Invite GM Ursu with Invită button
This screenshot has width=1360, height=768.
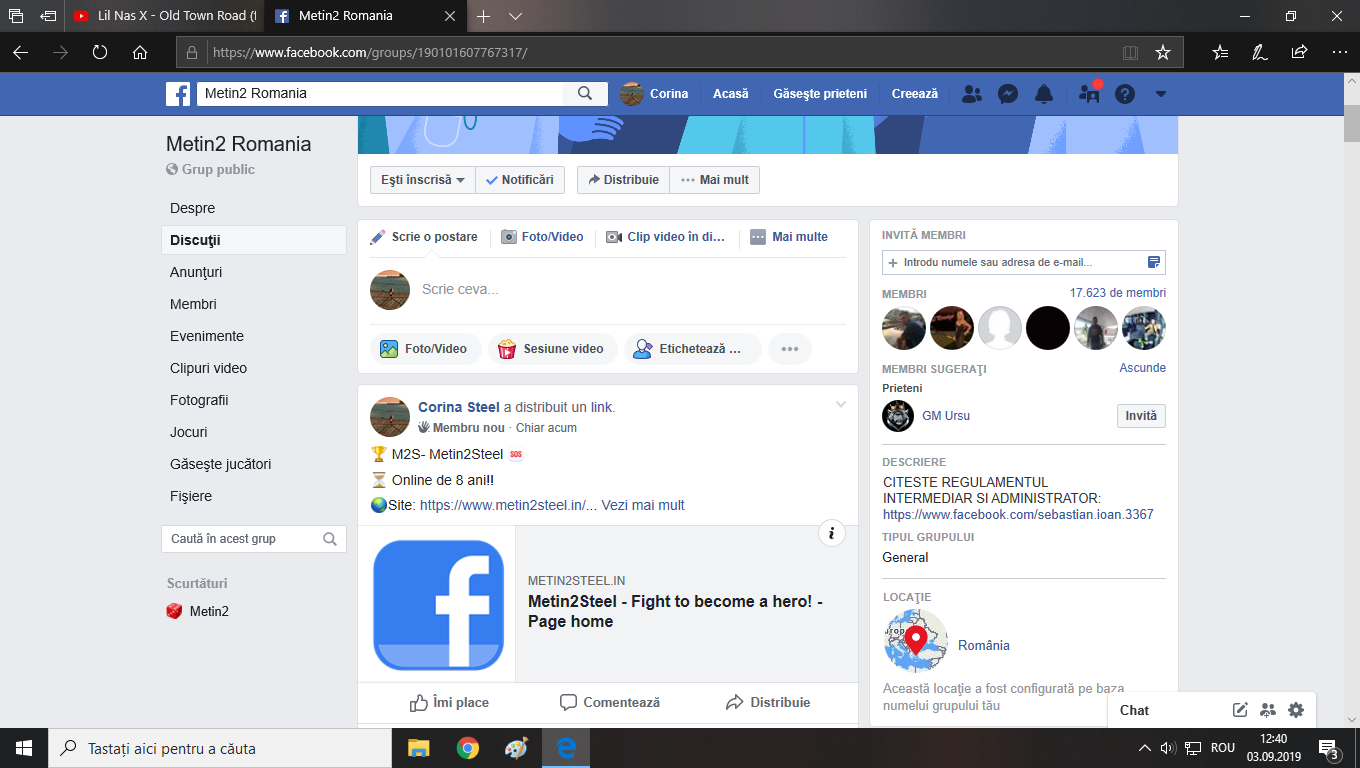[1141, 416]
